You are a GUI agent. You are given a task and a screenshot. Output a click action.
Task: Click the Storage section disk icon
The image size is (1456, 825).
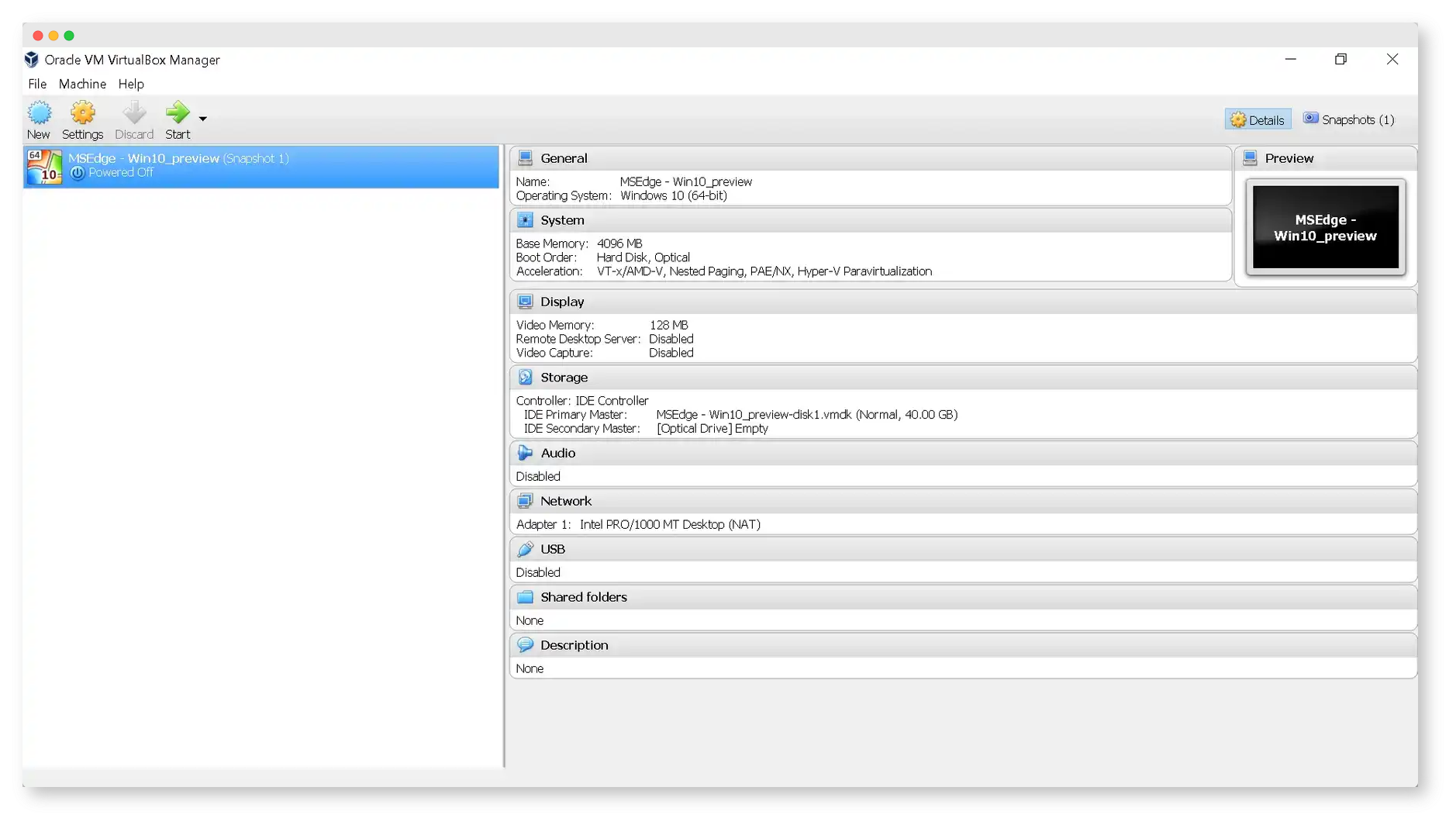point(525,378)
